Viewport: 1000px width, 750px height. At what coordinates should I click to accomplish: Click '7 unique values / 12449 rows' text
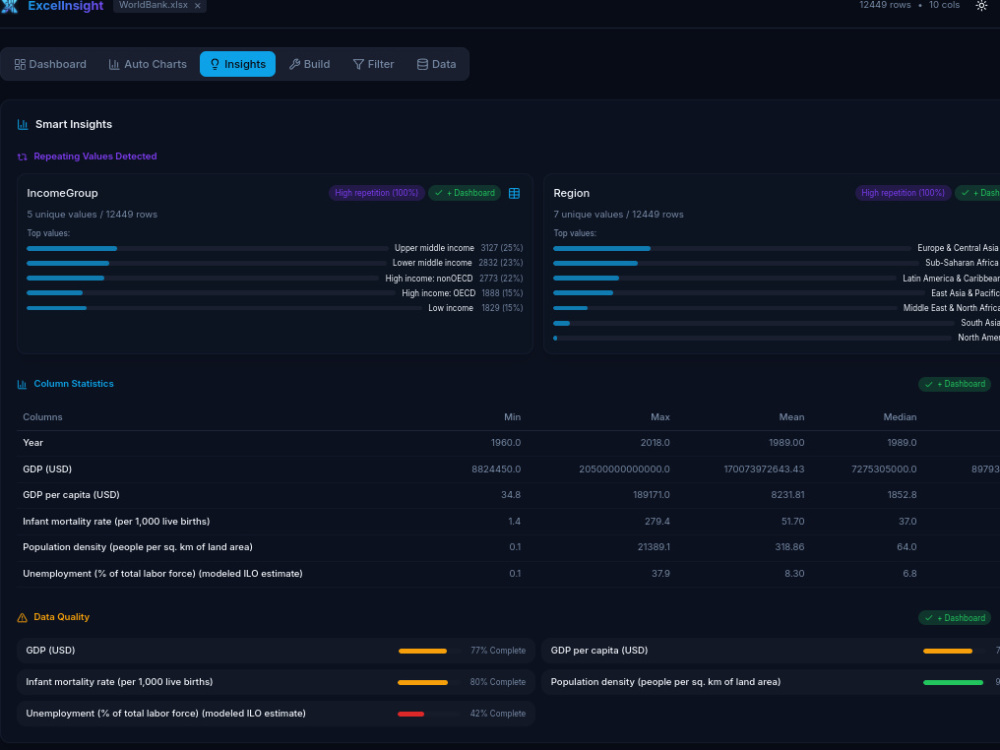pos(619,215)
